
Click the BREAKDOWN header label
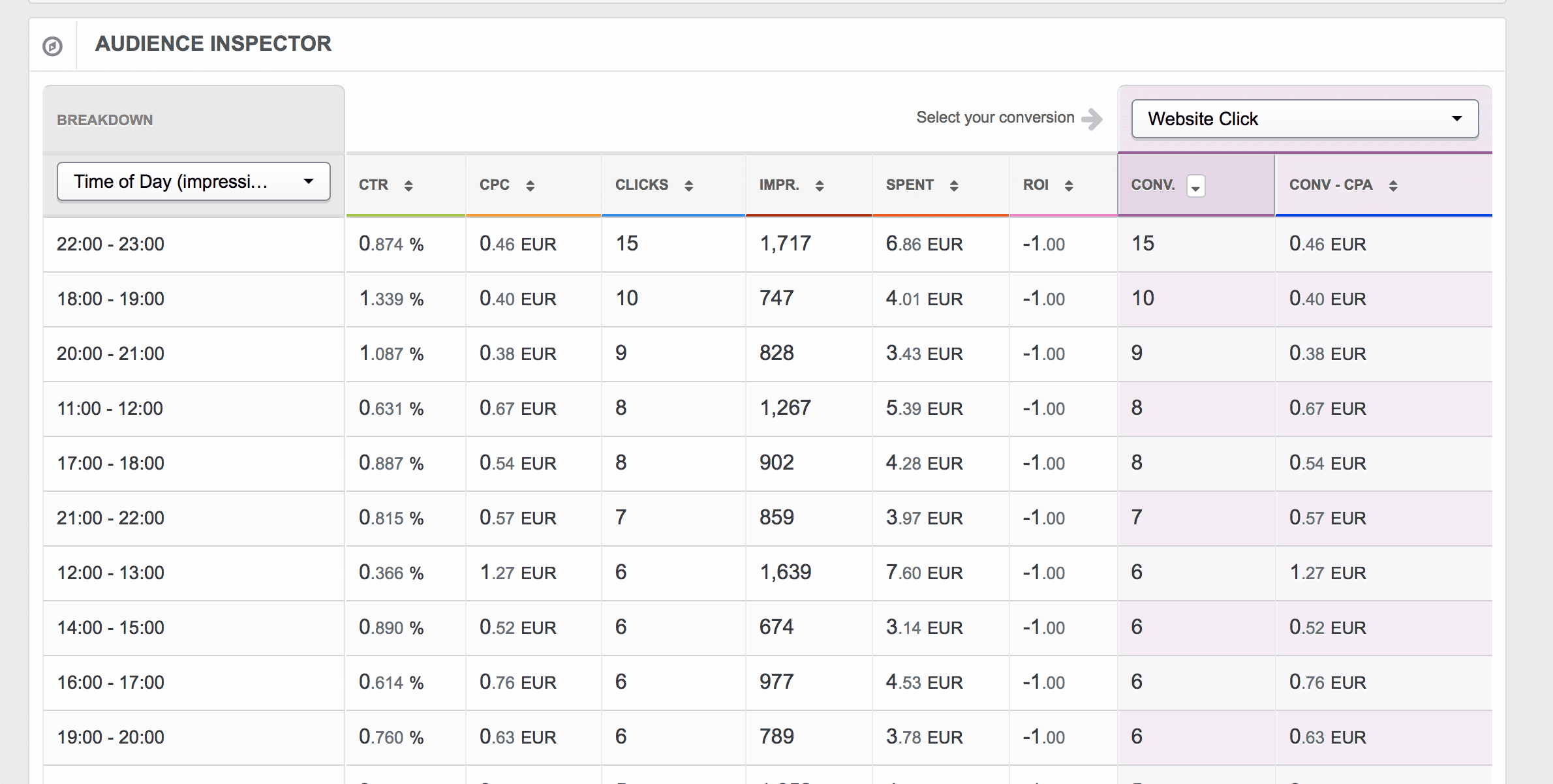point(104,120)
